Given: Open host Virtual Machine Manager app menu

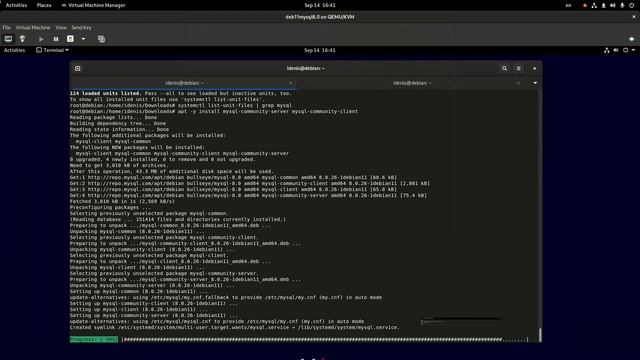Looking at the screenshot, I should (x=93, y=5).
